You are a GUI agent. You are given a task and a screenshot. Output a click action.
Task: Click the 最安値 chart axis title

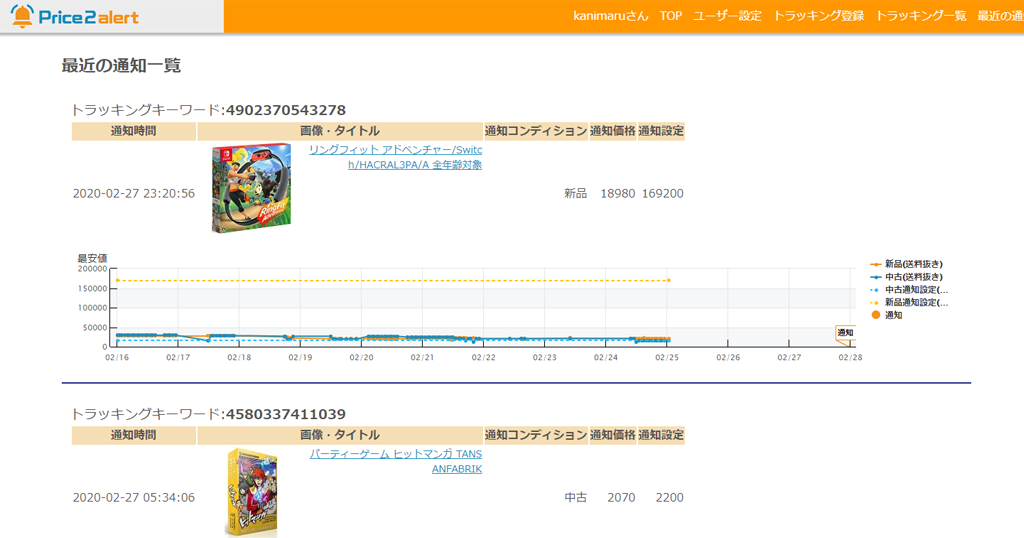click(92, 259)
